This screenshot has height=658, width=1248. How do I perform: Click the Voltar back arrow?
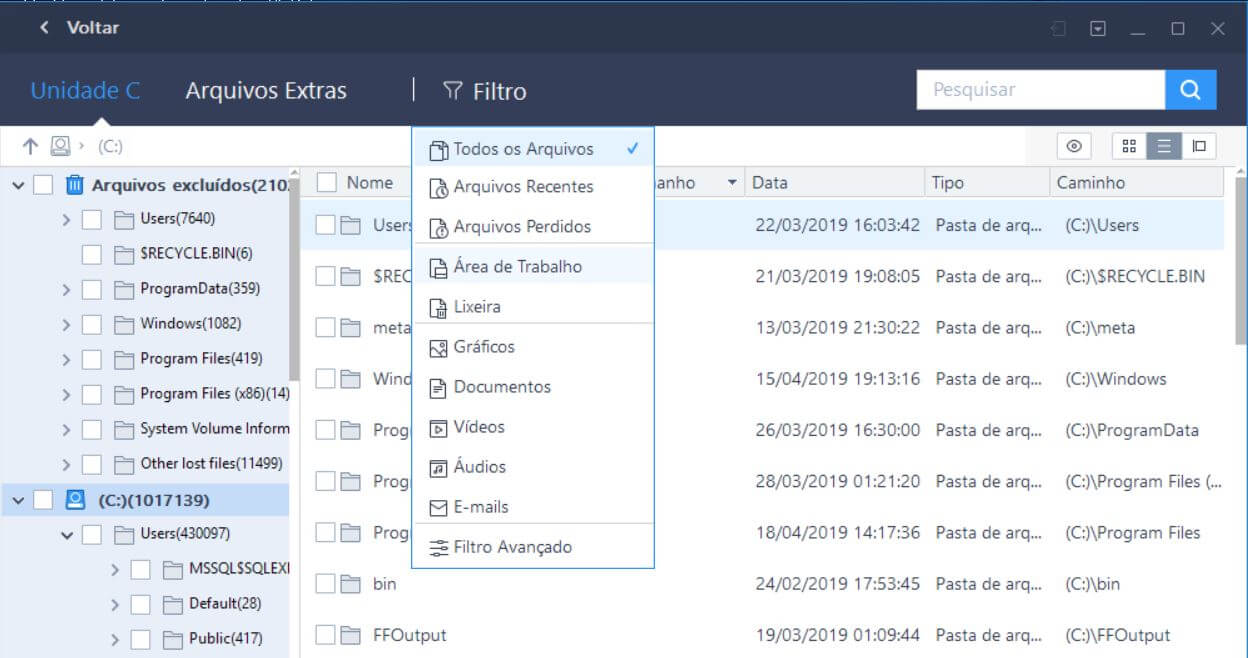[44, 28]
